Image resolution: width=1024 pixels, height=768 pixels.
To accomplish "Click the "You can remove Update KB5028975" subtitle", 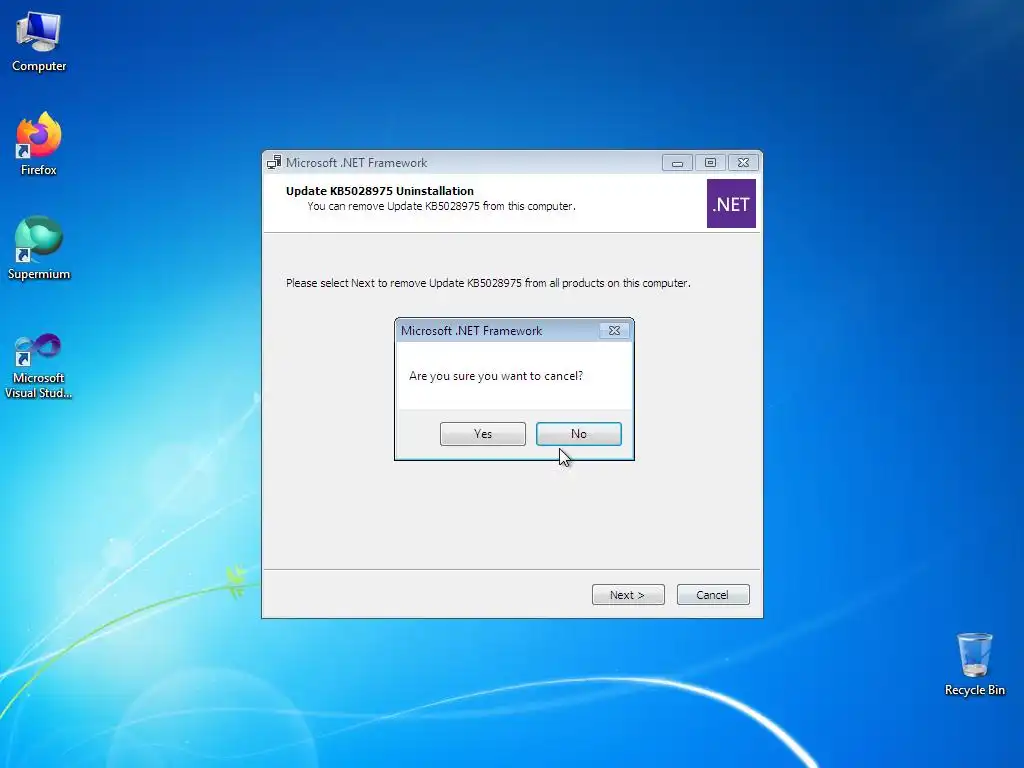I will 441,206.
